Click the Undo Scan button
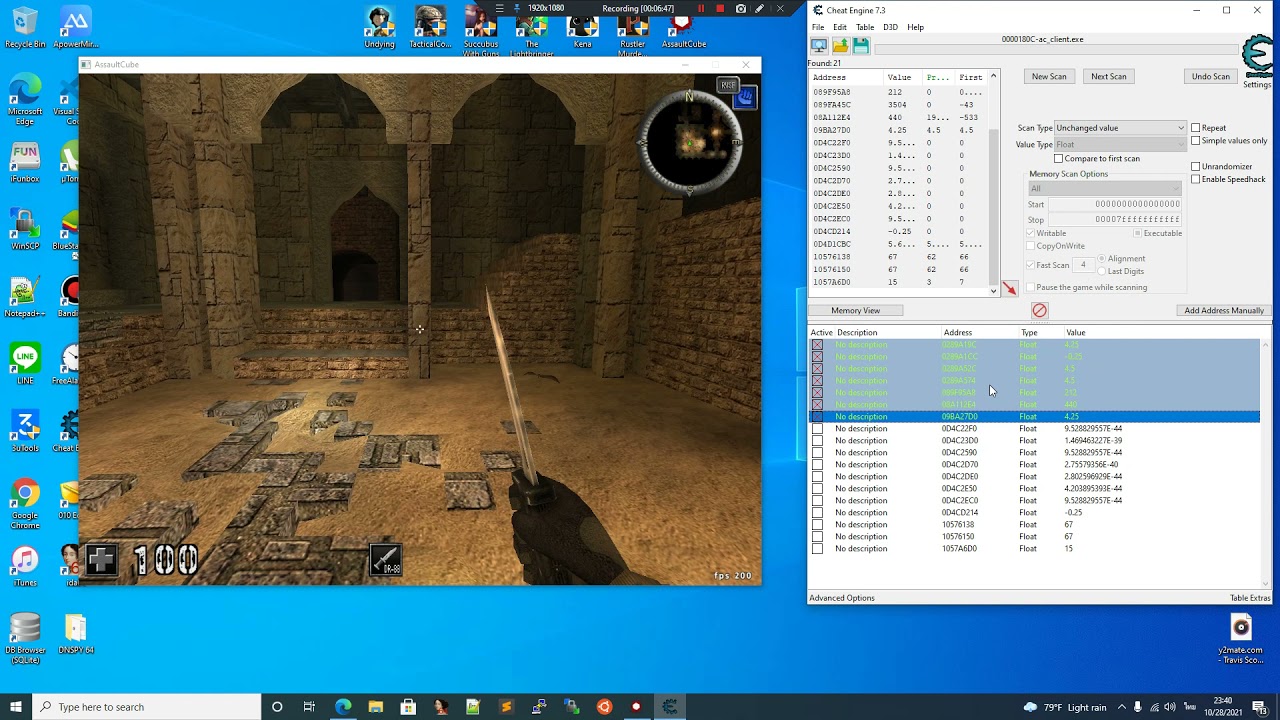This screenshot has height=720, width=1280. pos(1210,76)
